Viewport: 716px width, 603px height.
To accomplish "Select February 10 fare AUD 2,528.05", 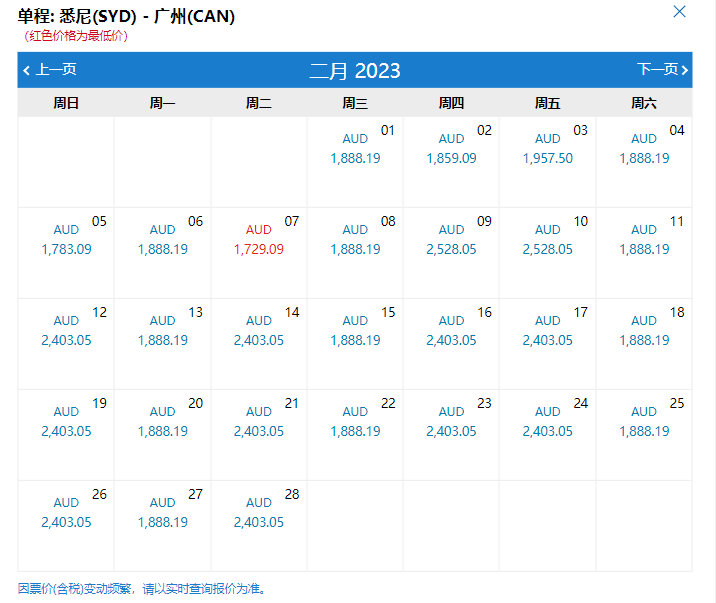I will (548, 252).
